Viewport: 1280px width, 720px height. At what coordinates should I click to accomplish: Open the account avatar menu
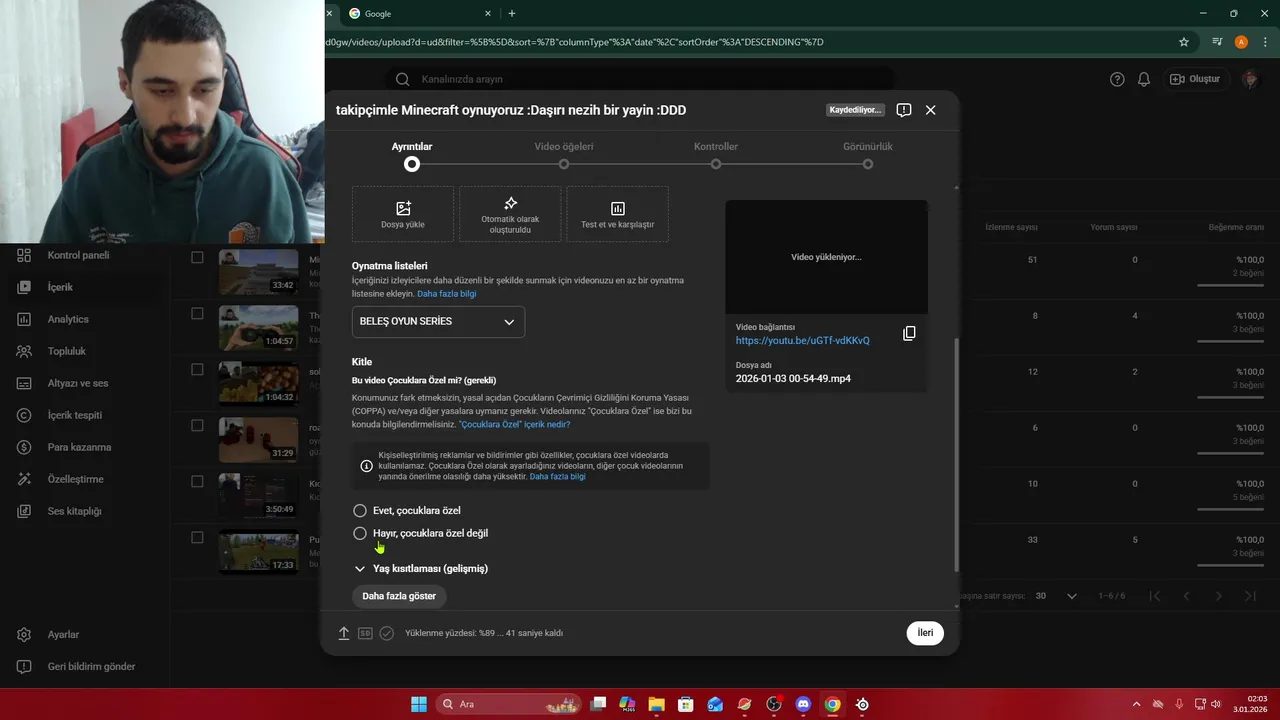[1250, 79]
